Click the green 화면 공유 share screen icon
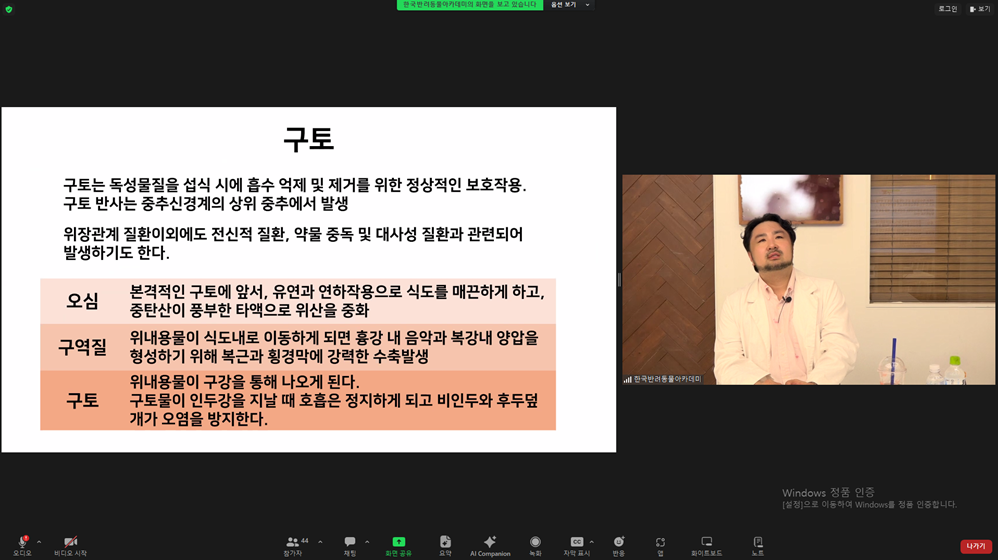The image size is (998, 560). click(x=398, y=542)
